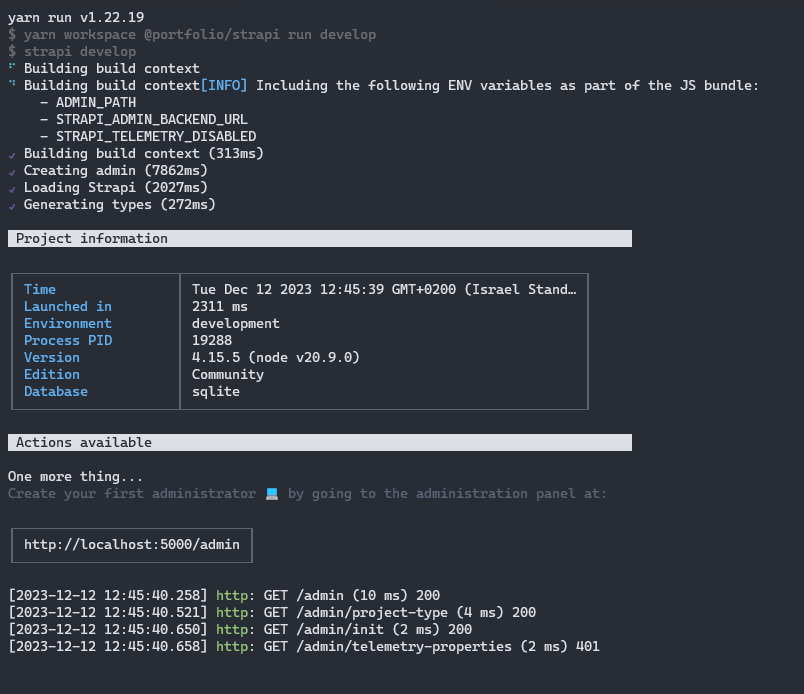Click the 'GET /admin/project-type' log entry
The height and width of the screenshot is (694, 804).
[400, 612]
